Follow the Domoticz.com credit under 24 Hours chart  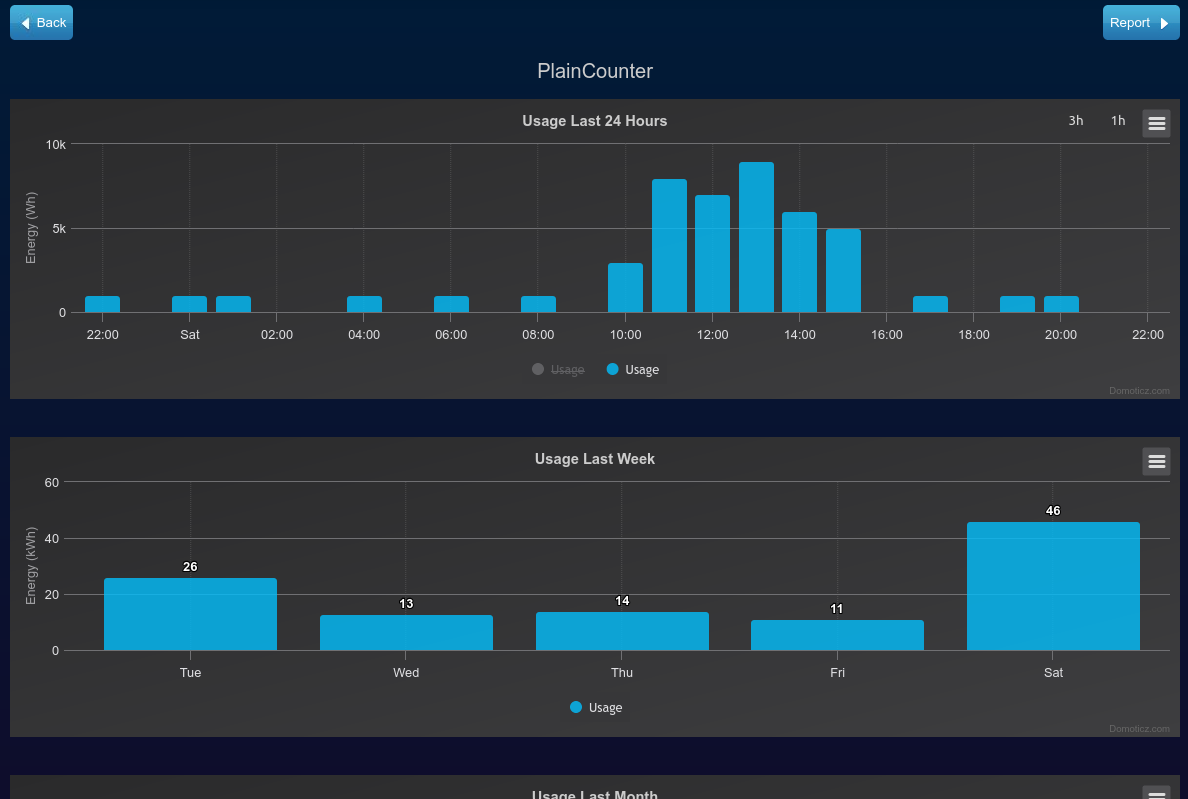click(x=1139, y=391)
